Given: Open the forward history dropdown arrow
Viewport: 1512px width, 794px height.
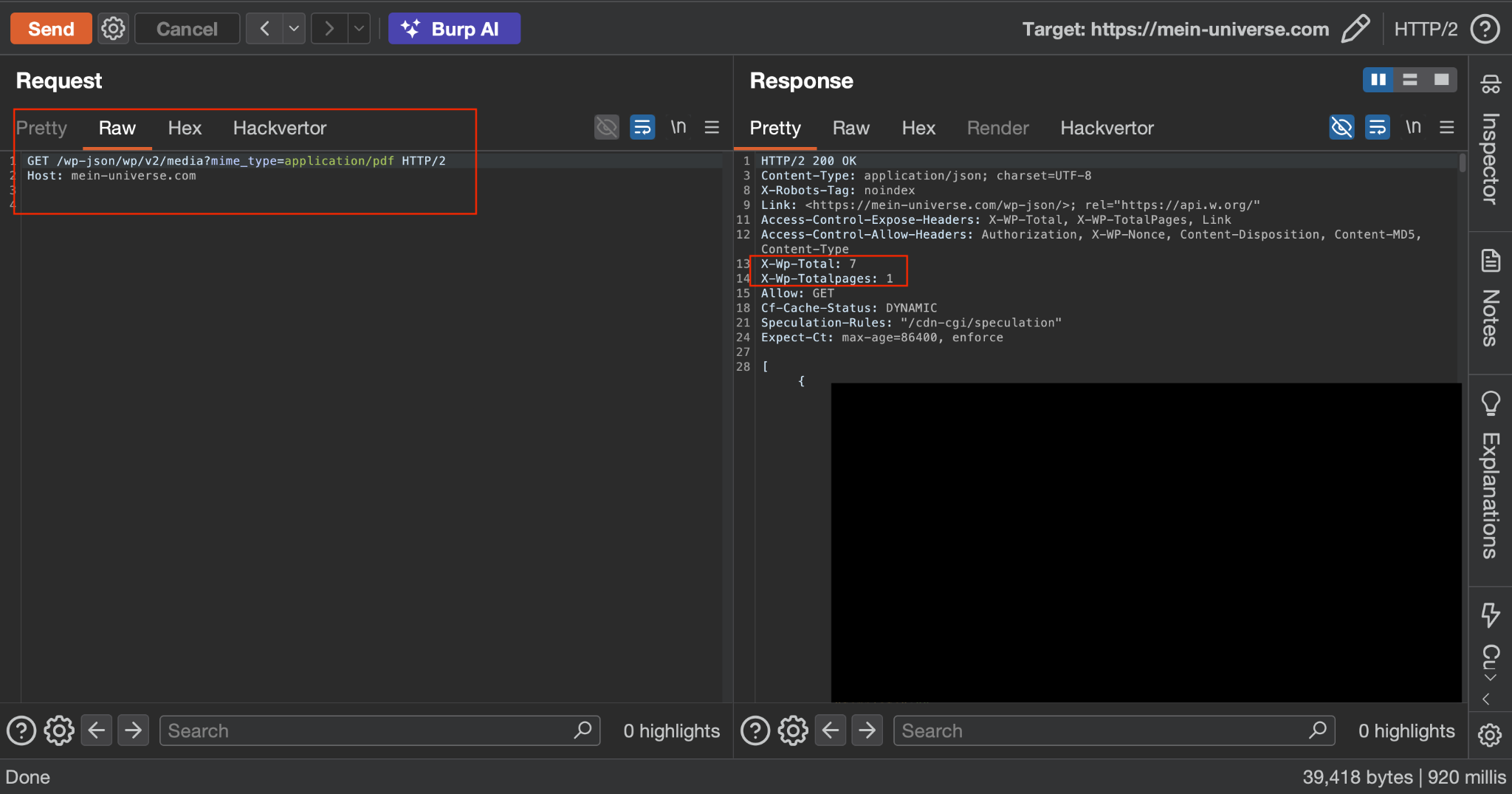Looking at the screenshot, I should 359,29.
